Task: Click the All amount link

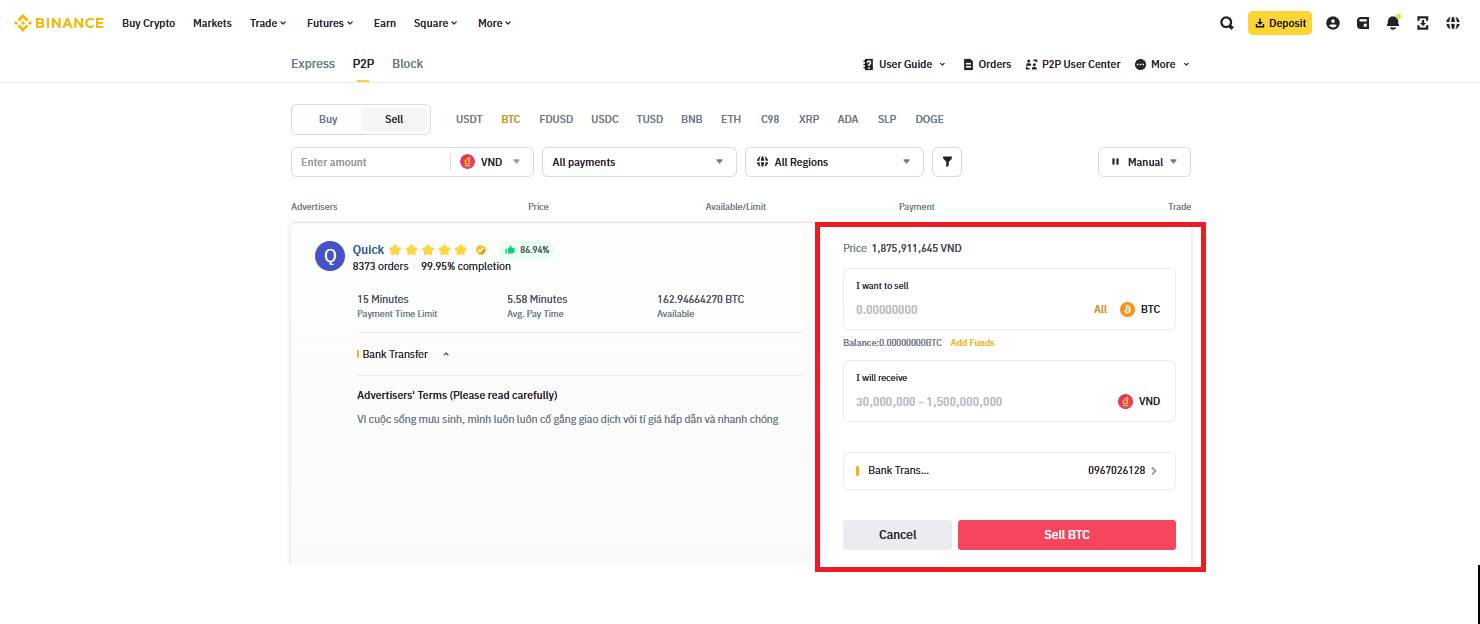Action: pyautogui.click(x=1100, y=310)
